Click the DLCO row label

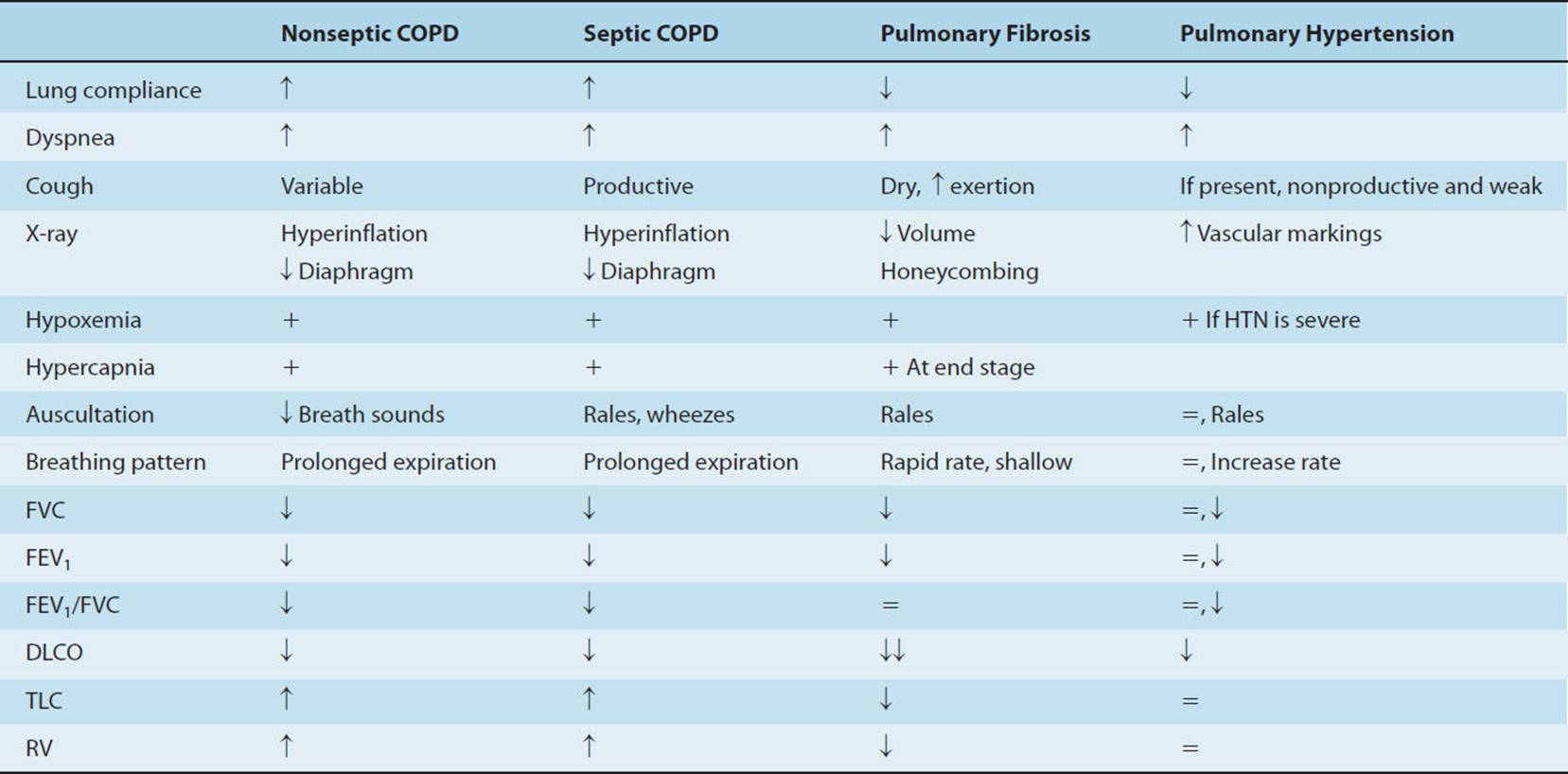pyautogui.click(x=54, y=652)
